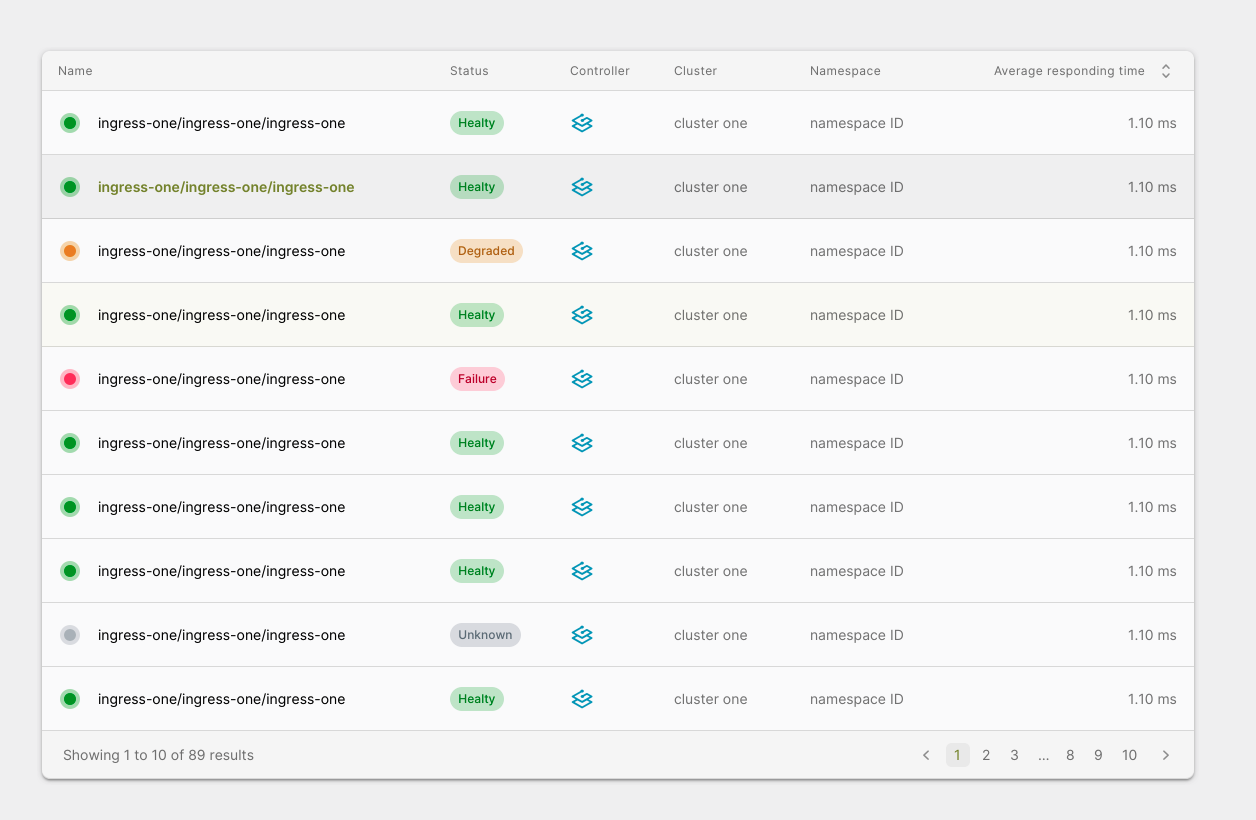1256x820 pixels.
Task: Click the orange status dot in Degraded row
Action: click(70, 251)
